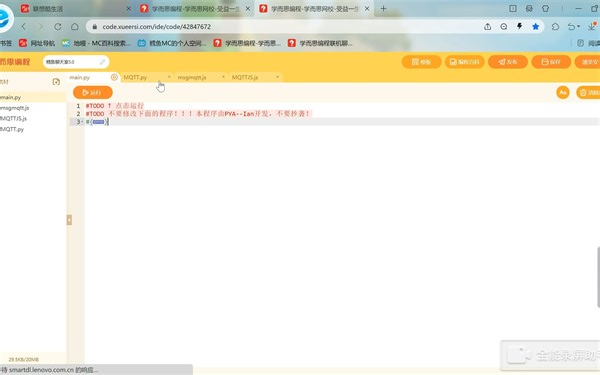
Task: Open the MC wiki search bookmark
Action: [96, 43]
